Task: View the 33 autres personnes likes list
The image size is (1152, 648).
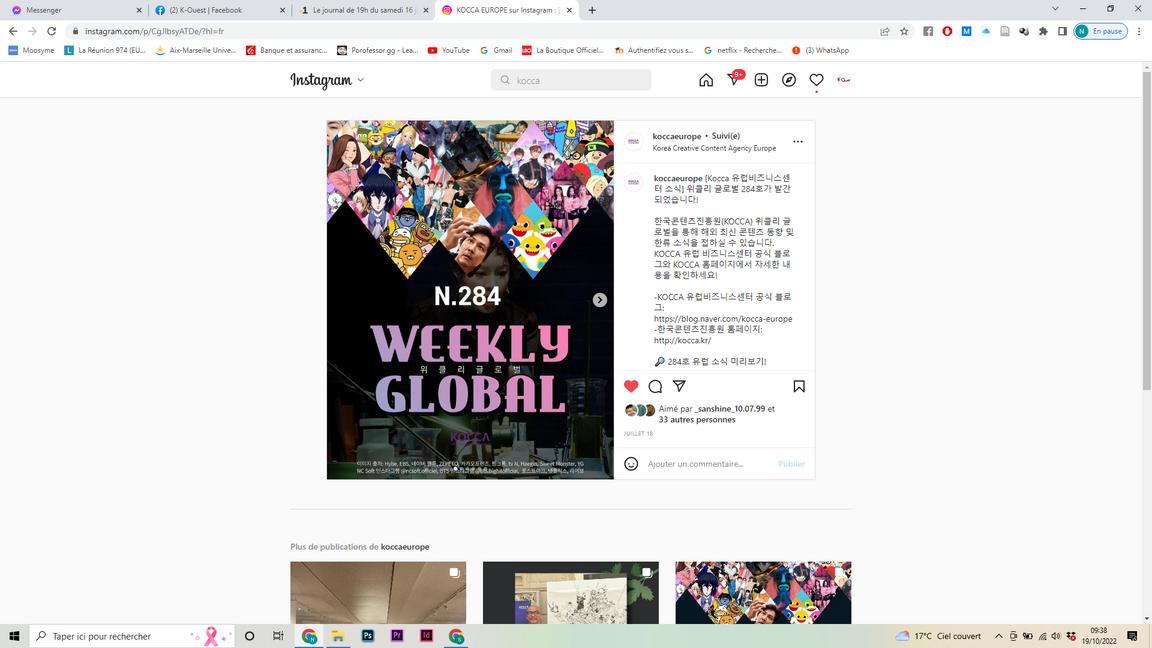Action: 696,420
